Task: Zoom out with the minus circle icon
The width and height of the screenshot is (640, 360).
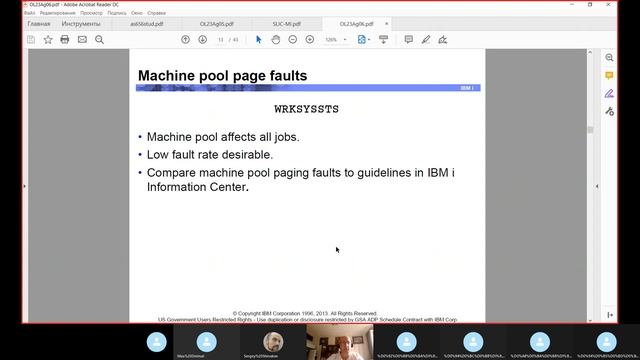Action: [x=293, y=40]
